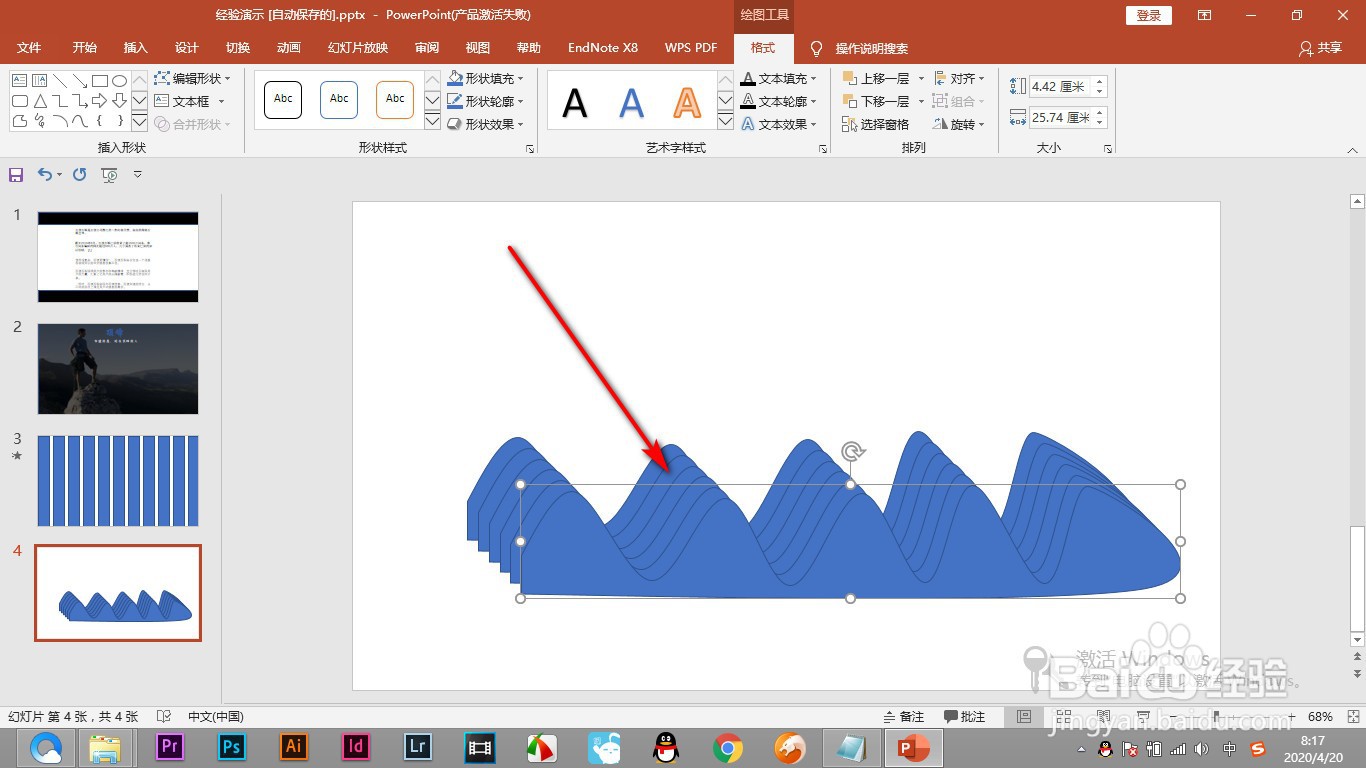1366x768 pixels.
Task: Undo the last action
Action: [x=44, y=175]
